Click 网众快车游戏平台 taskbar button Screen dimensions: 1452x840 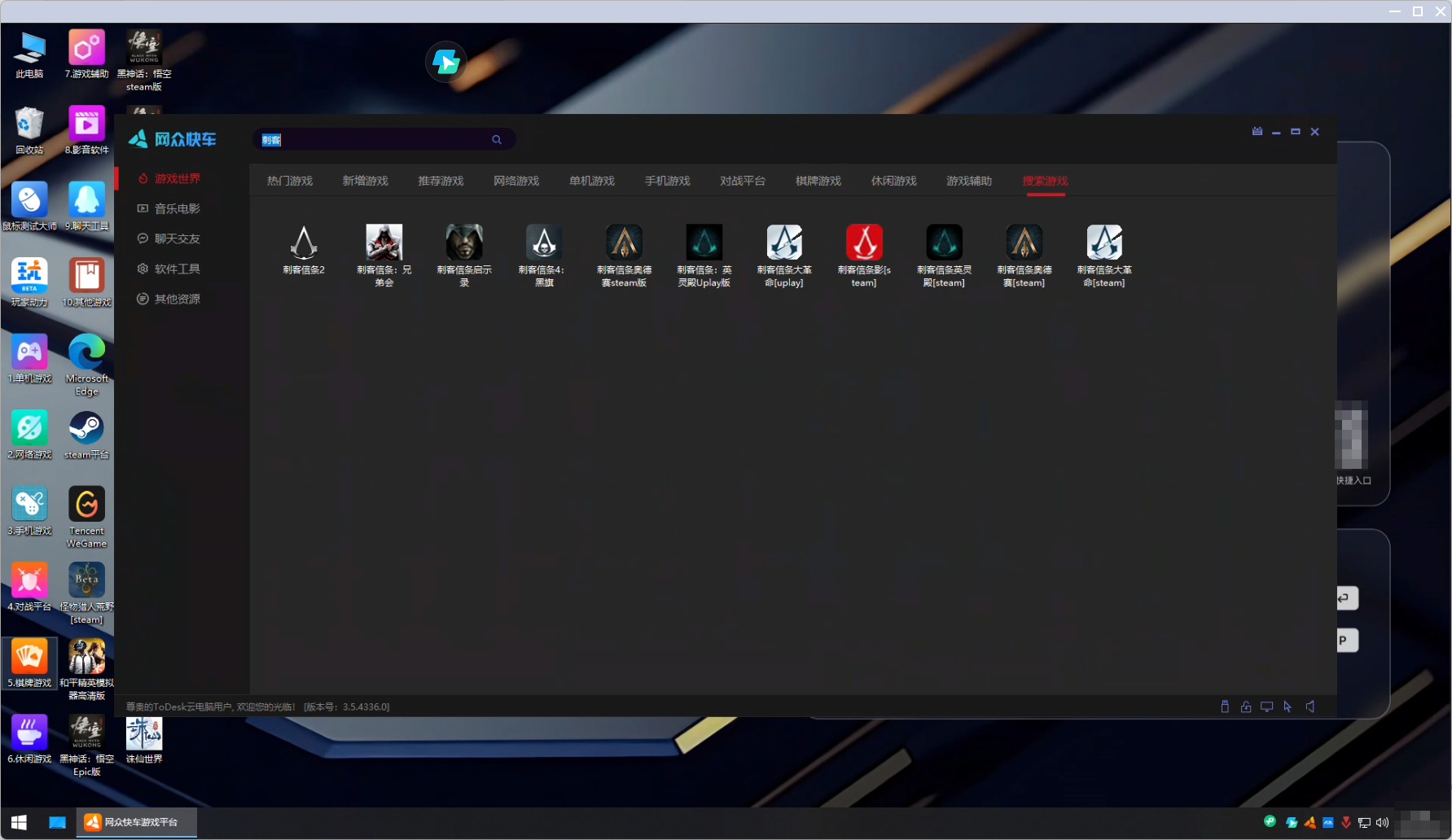point(138,822)
